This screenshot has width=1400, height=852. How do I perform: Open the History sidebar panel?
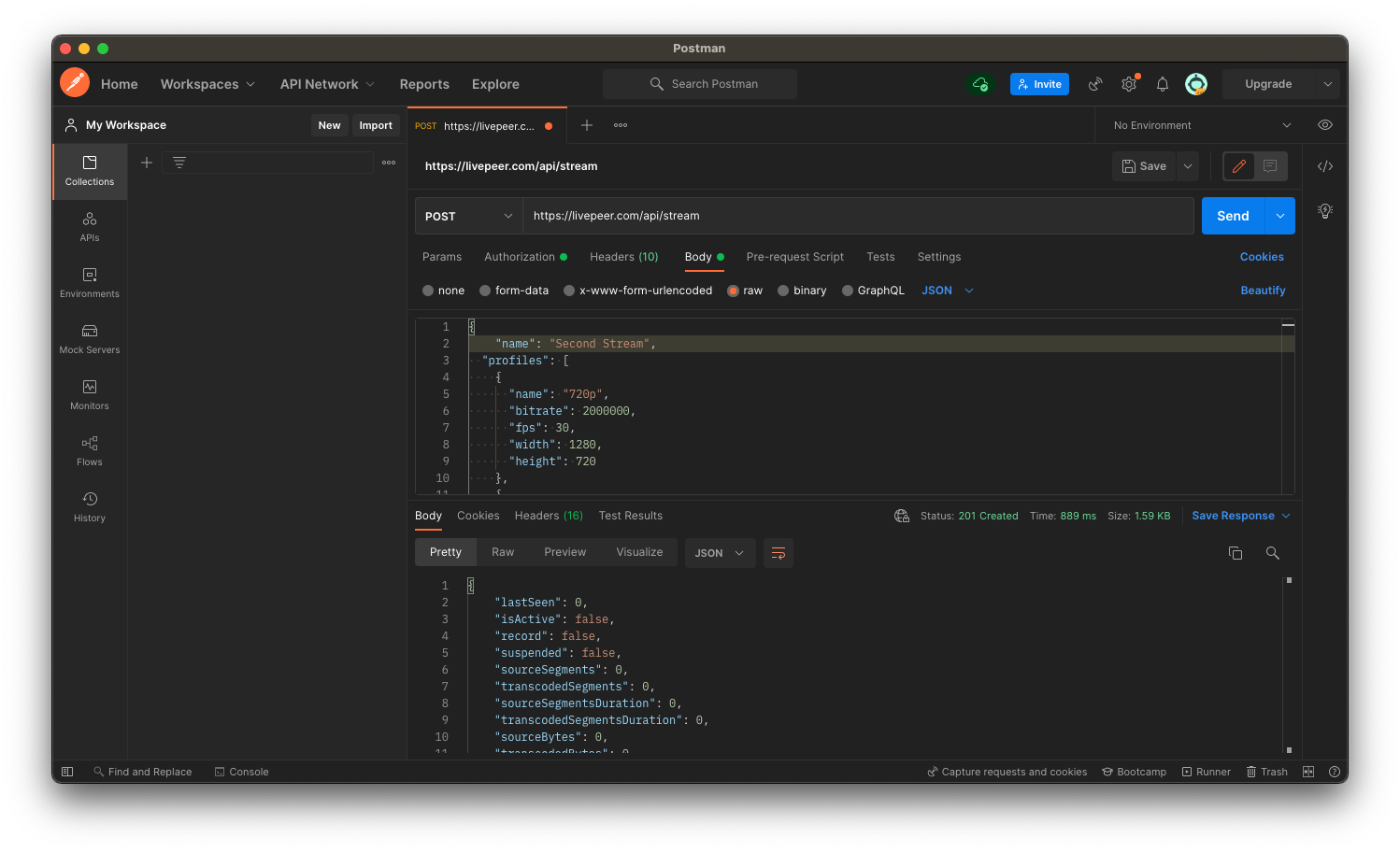[90, 507]
